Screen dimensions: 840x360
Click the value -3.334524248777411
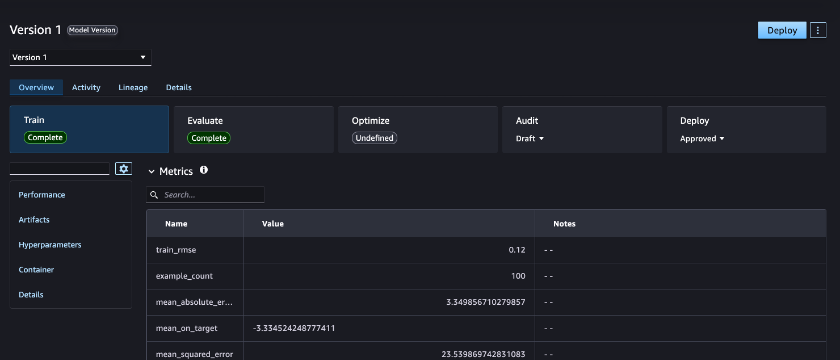[294, 328]
